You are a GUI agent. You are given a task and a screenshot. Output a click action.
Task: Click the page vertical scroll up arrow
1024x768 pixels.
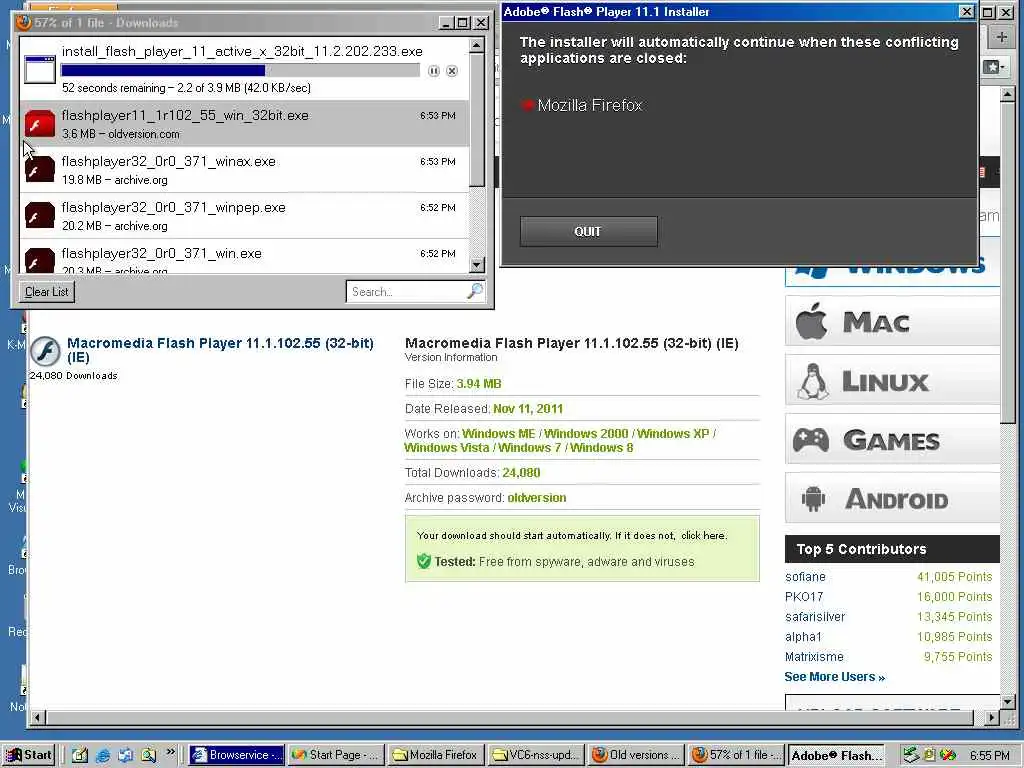(x=1007, y=95)
